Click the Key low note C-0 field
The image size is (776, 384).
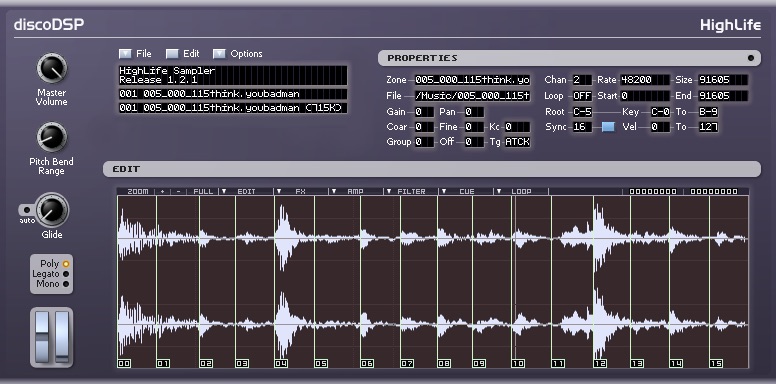click(660, 112)
